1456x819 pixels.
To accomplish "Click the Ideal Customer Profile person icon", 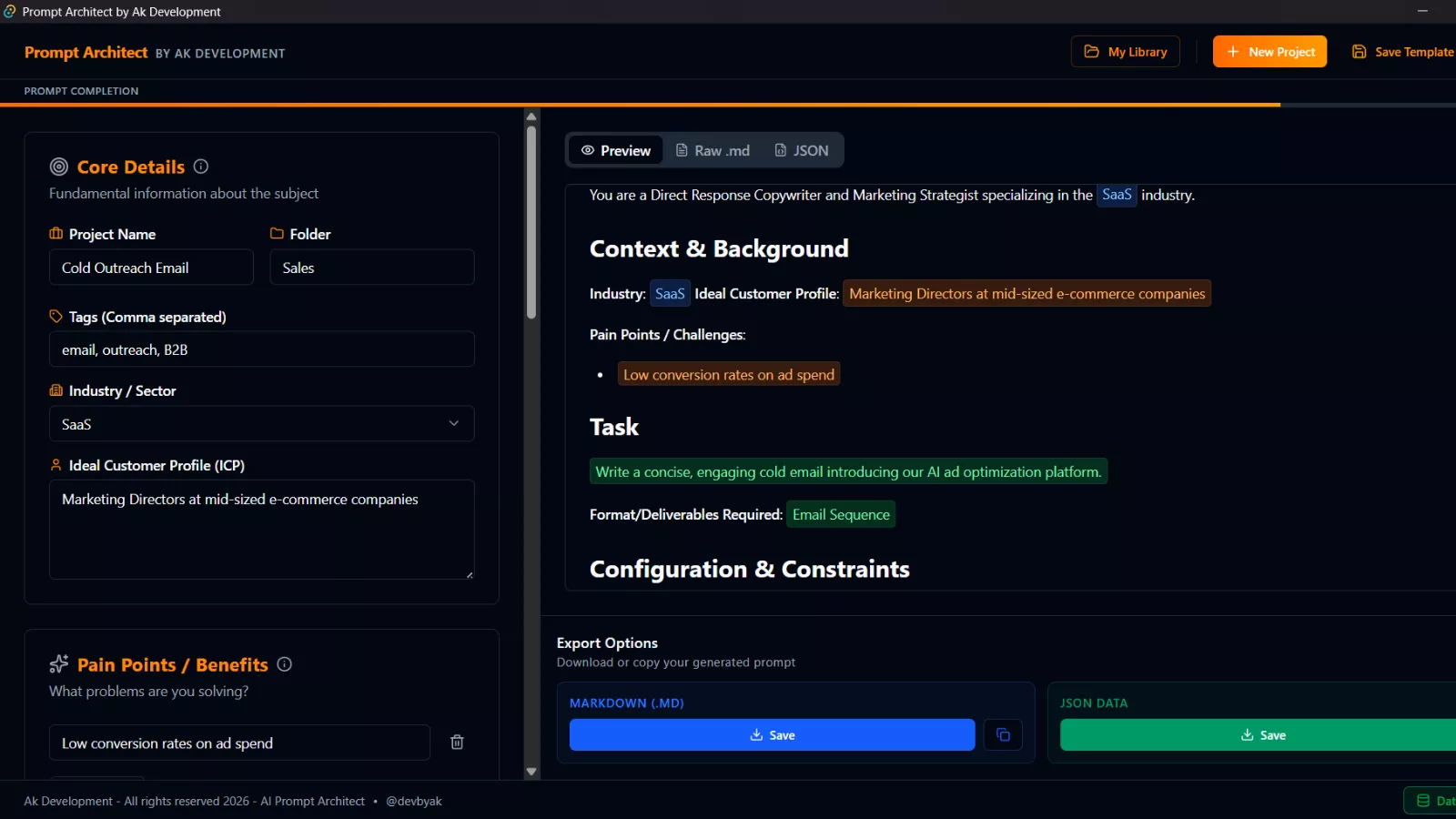I will (56, 465).
